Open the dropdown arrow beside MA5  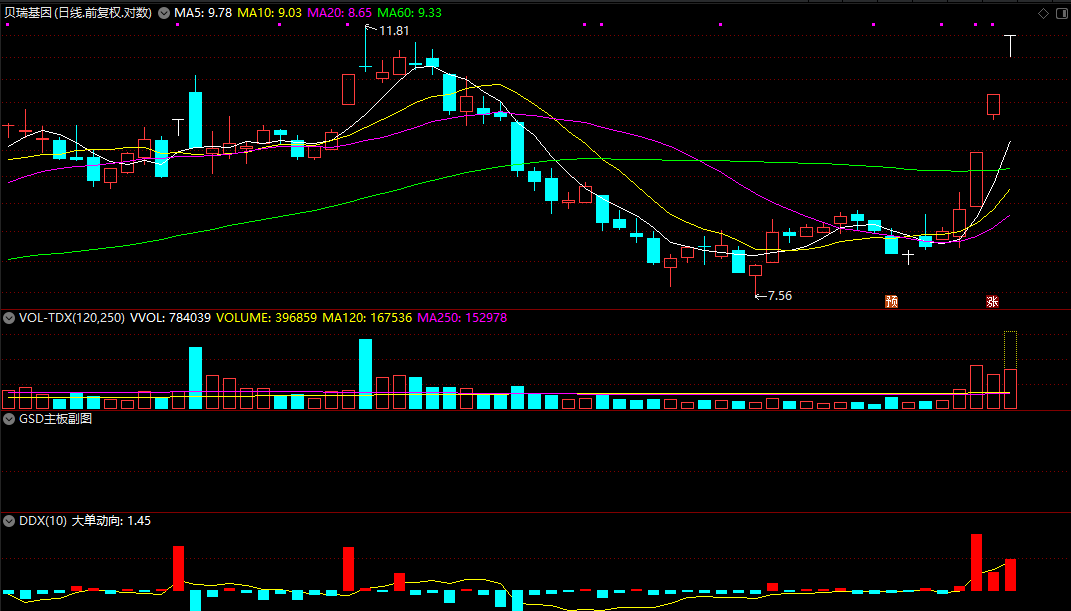point(164,13)
